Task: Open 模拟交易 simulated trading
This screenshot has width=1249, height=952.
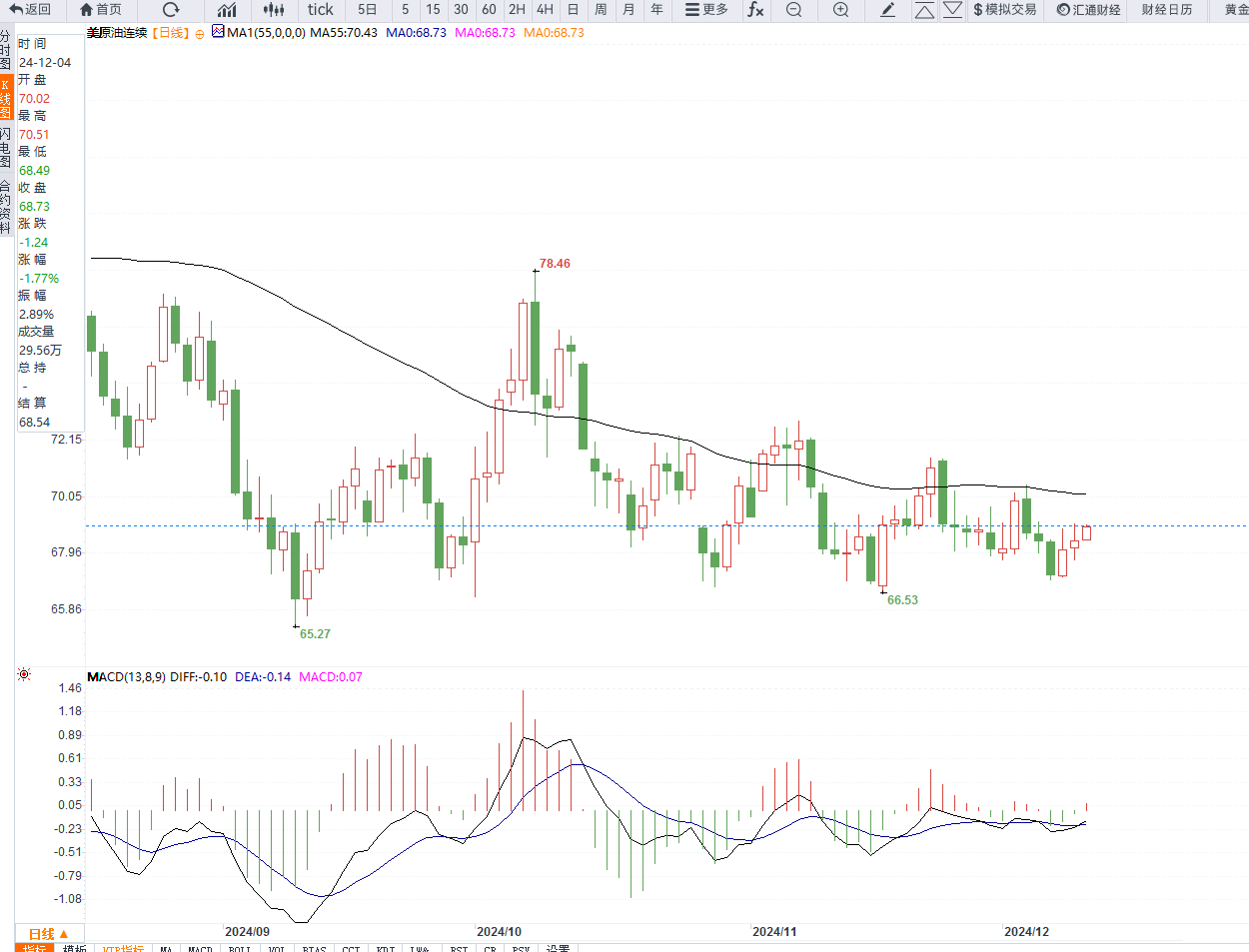Action: click(x=1005, y=10)
